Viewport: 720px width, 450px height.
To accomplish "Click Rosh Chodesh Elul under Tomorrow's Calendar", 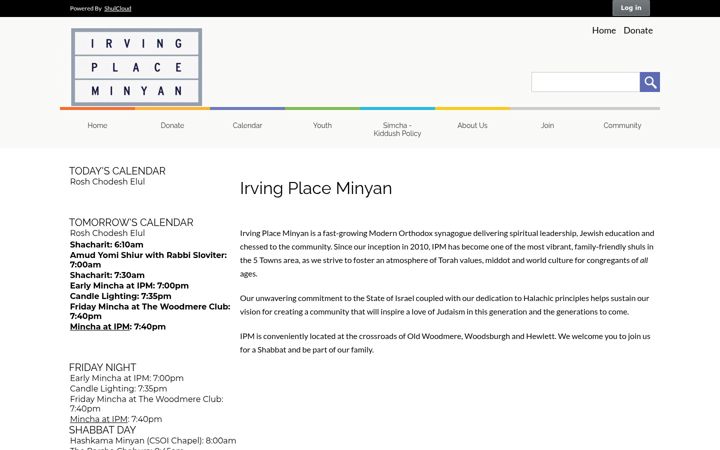I will point(107,233).
